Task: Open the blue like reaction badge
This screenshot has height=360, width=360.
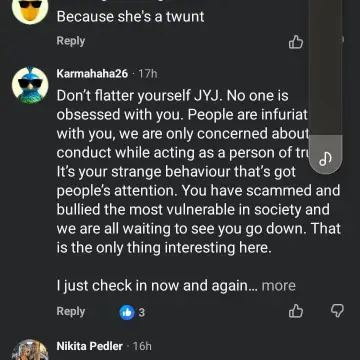Action: (x=127, y=312)
